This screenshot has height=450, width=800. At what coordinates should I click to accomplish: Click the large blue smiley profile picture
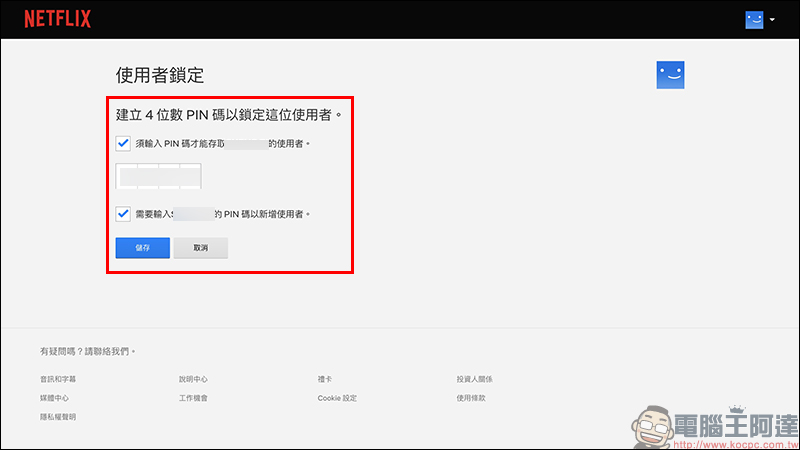pyautogui.click(x=670, y=75)
